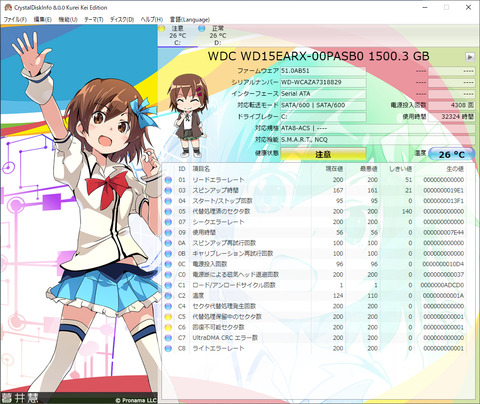Screen dimensions: 480x404
Task: Click the interface field Serial ATA
Action: (x=323, y=94)
